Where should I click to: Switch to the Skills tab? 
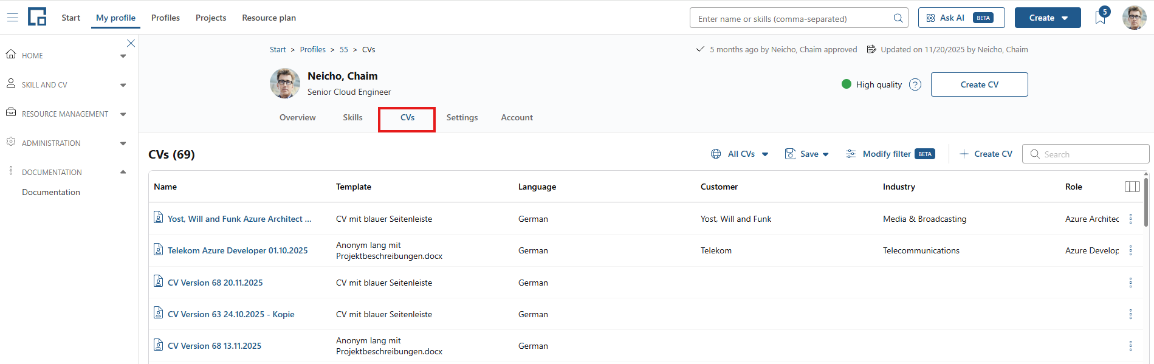(353, 118)
